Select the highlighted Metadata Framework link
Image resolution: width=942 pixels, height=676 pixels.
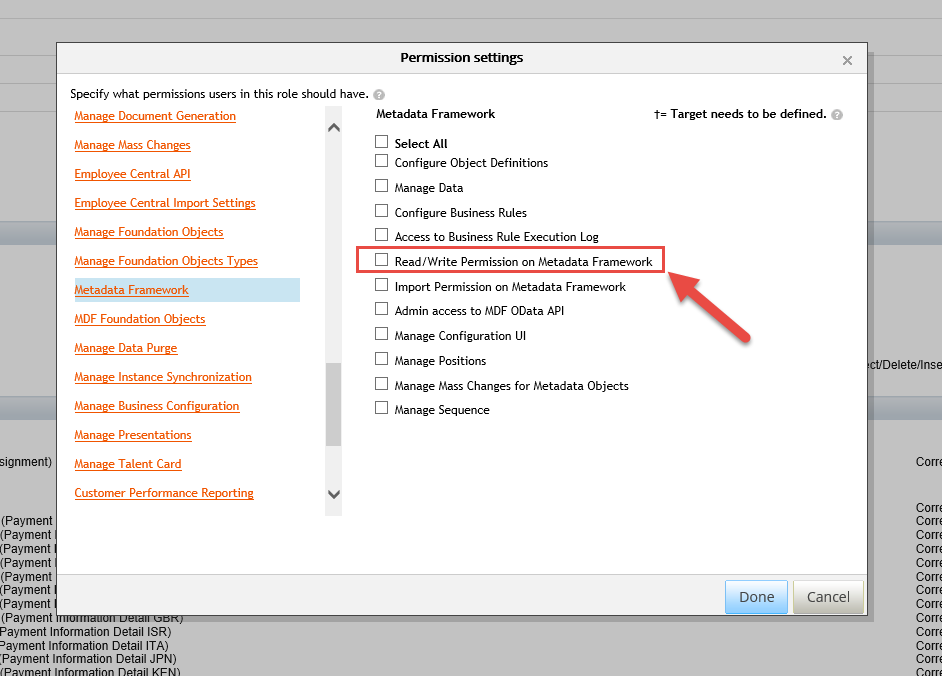point(132,290)
